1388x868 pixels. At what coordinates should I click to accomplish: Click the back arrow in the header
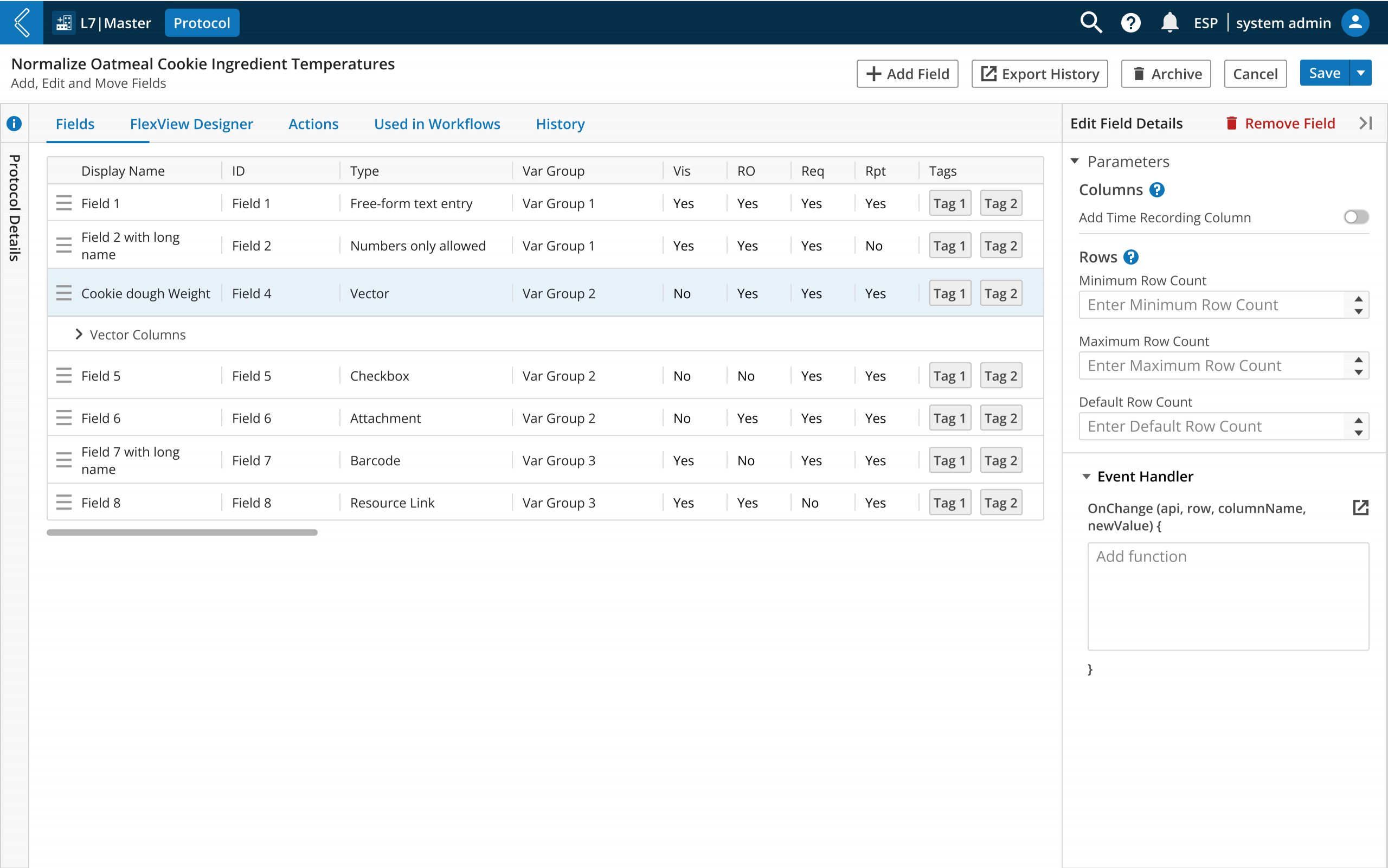coord(22,23)
